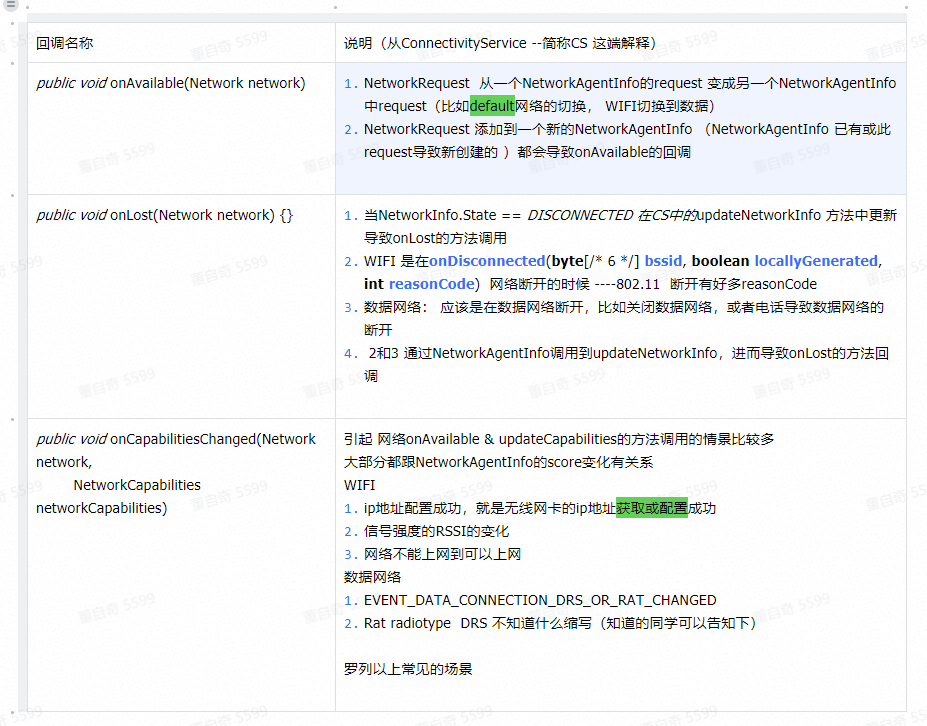Select the blue onDisconnected code text

point(486,261)
